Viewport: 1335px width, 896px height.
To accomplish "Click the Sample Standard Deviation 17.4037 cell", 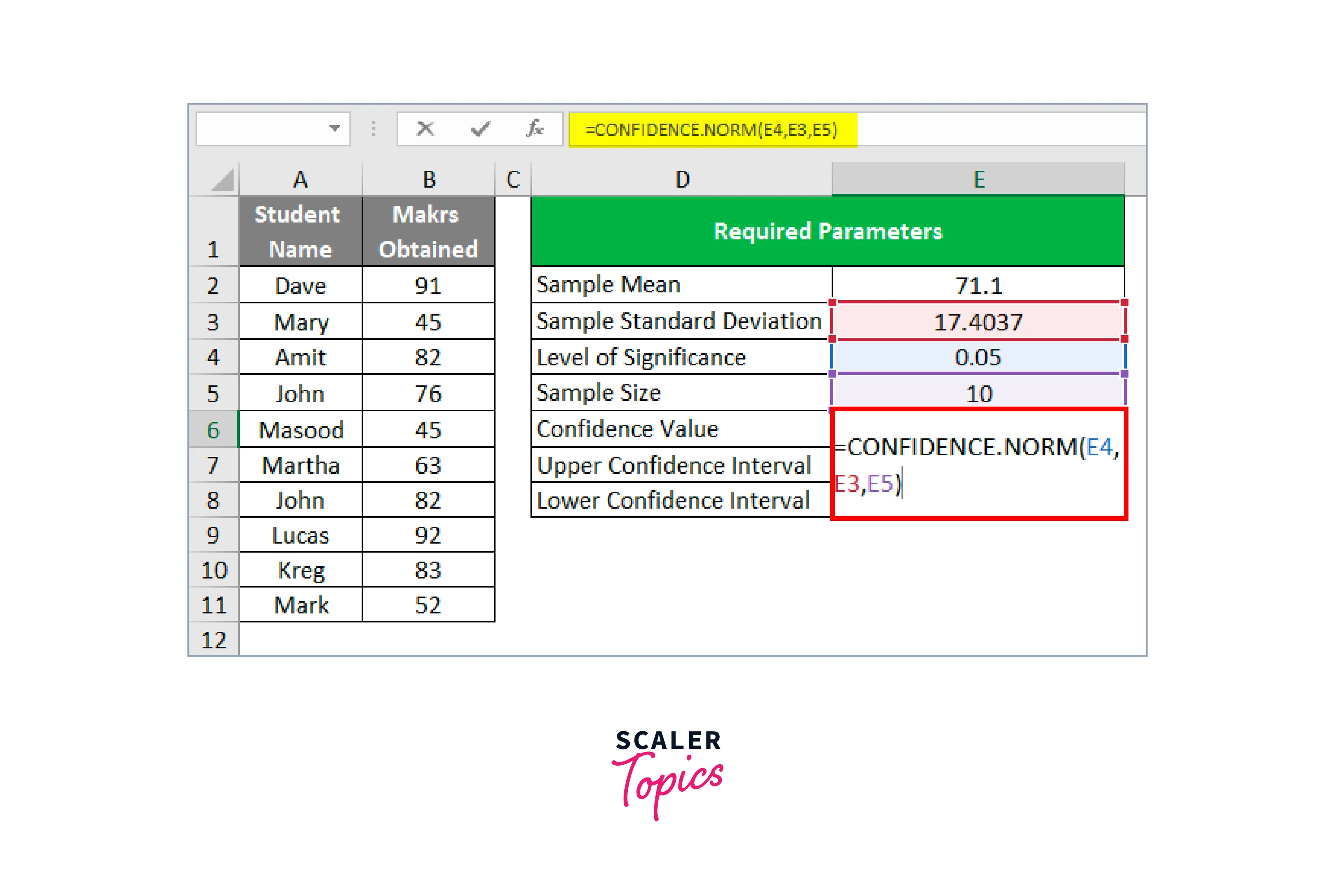I will (x=978, y=322).
